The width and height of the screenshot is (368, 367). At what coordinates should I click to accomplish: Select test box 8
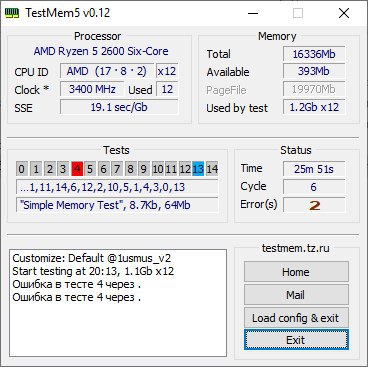[x=130, y=169]
